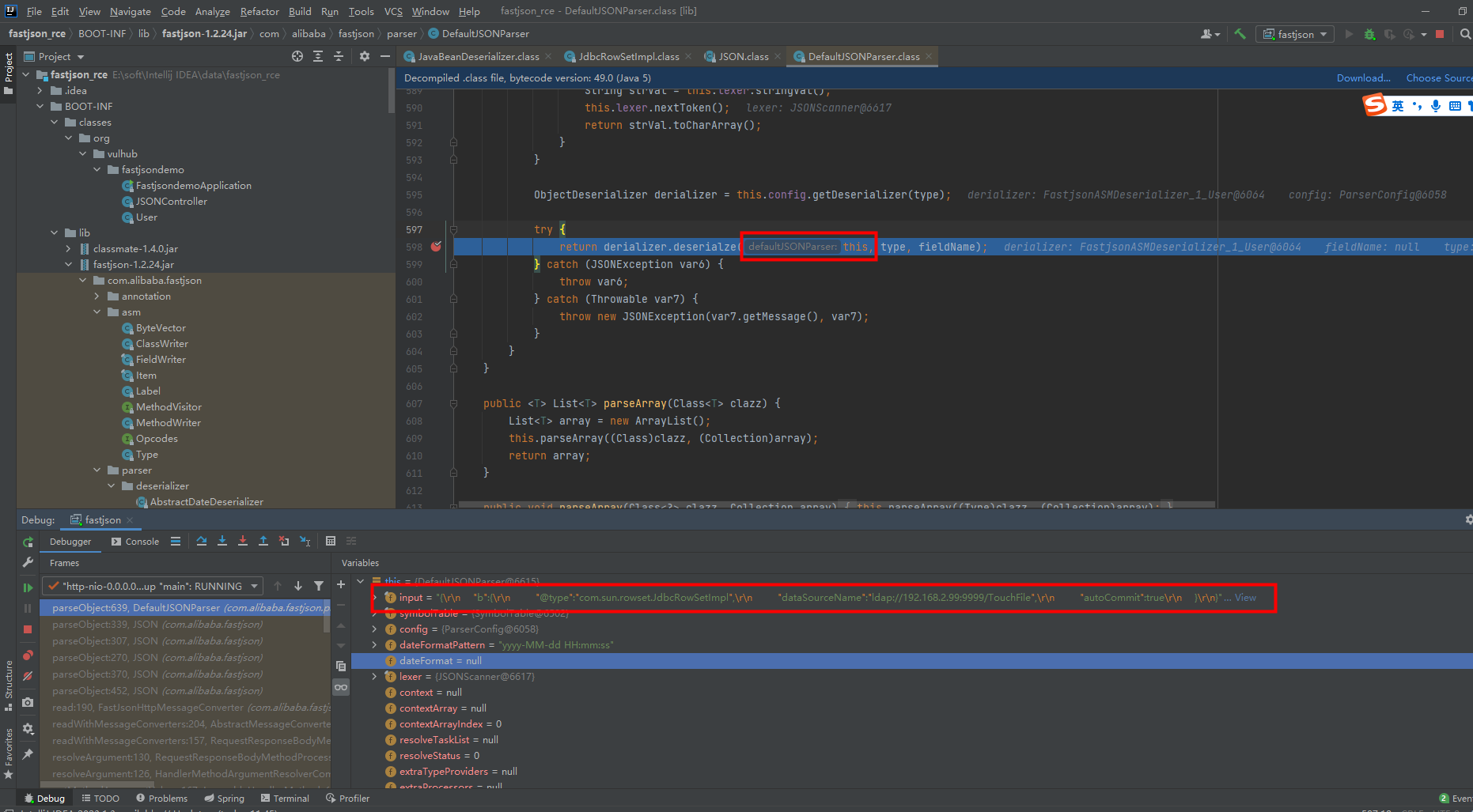
Task: Open the Project panel settings gear
Action: click(x=365, y=56)
